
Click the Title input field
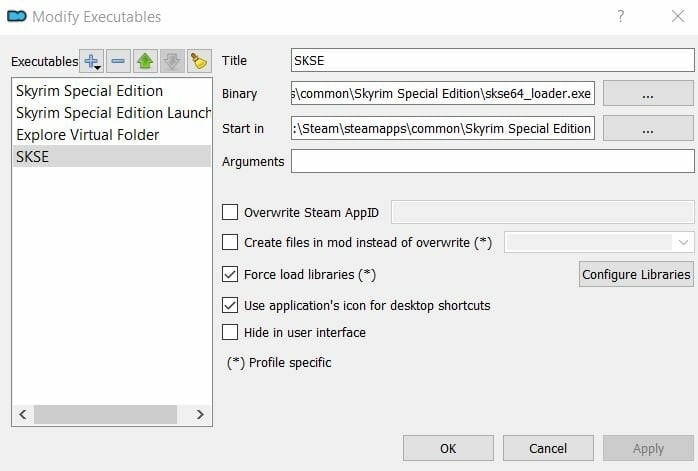(x=493, y=60)
